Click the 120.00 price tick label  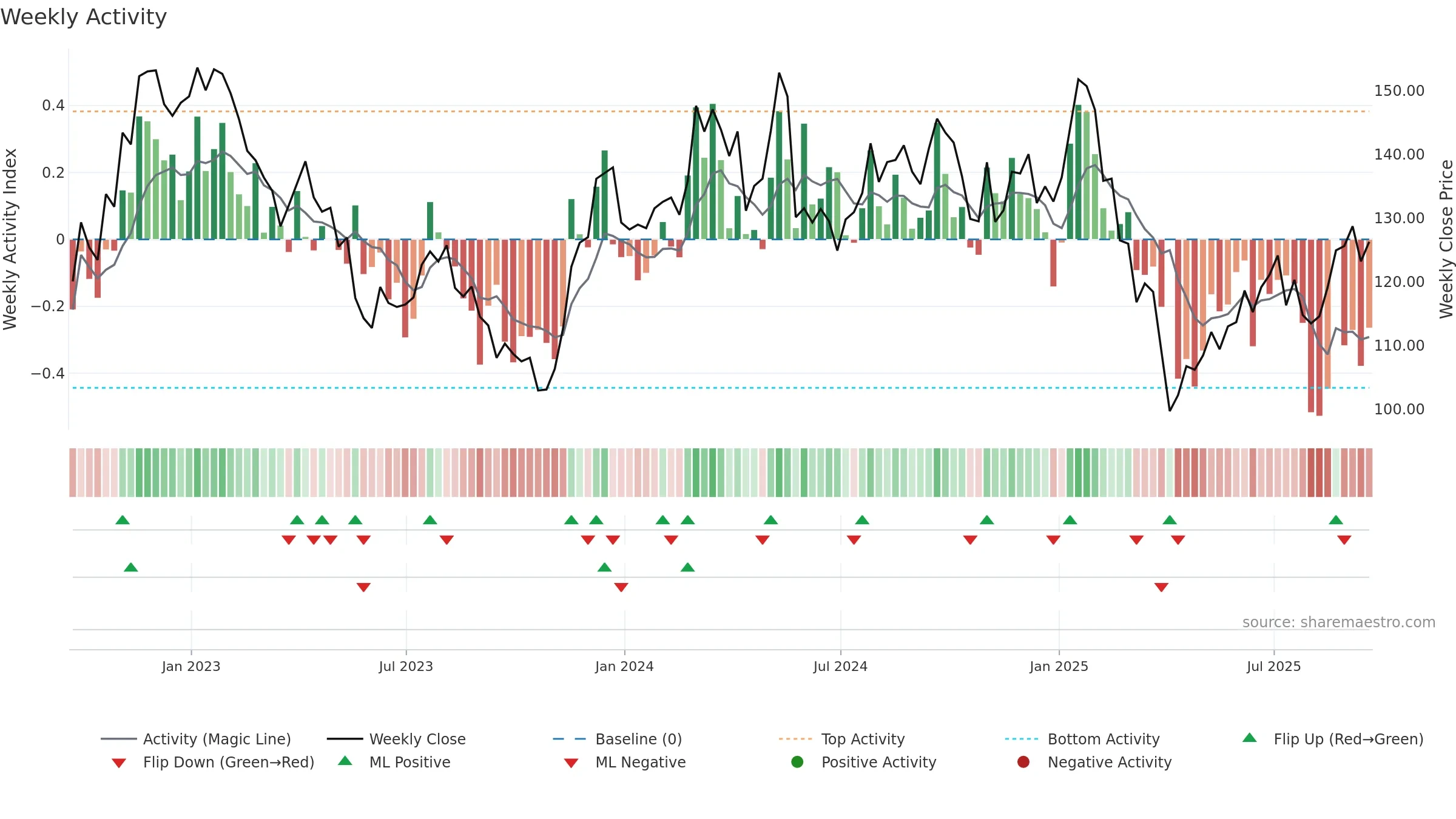click(1399, 281)
